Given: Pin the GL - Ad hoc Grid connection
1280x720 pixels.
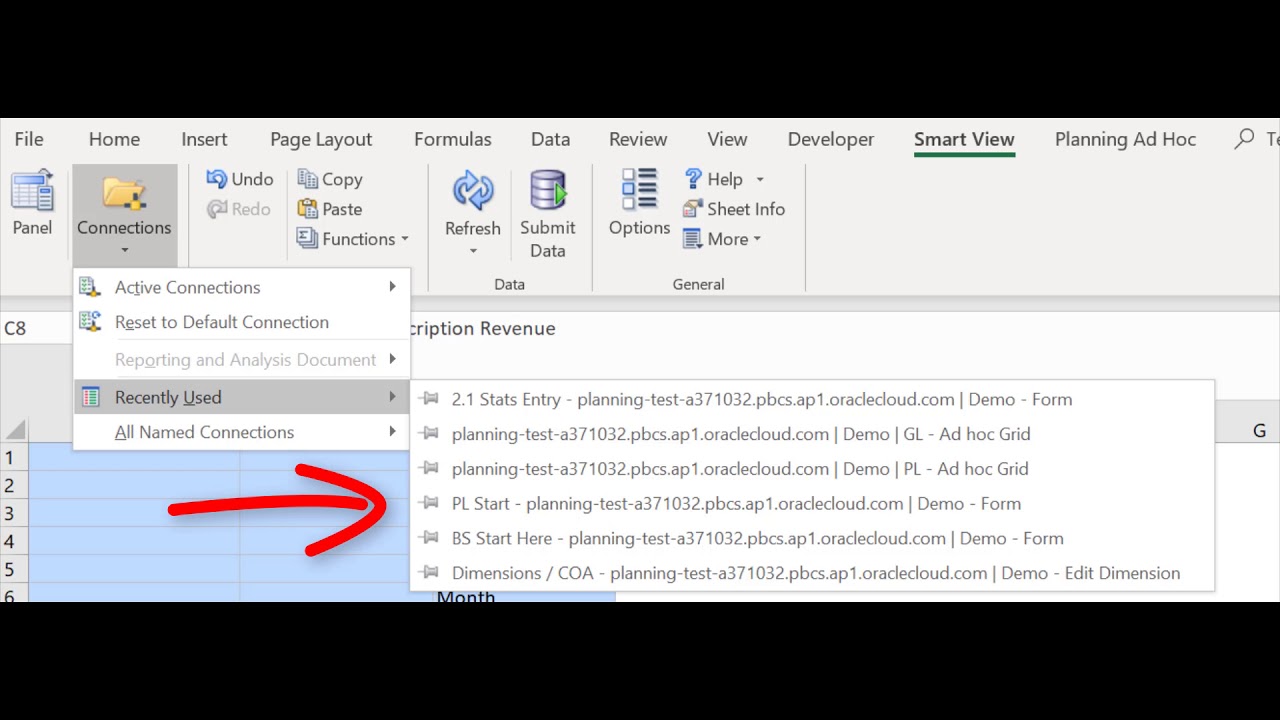Looking at the screenshot, I should (x=430, y=433).
